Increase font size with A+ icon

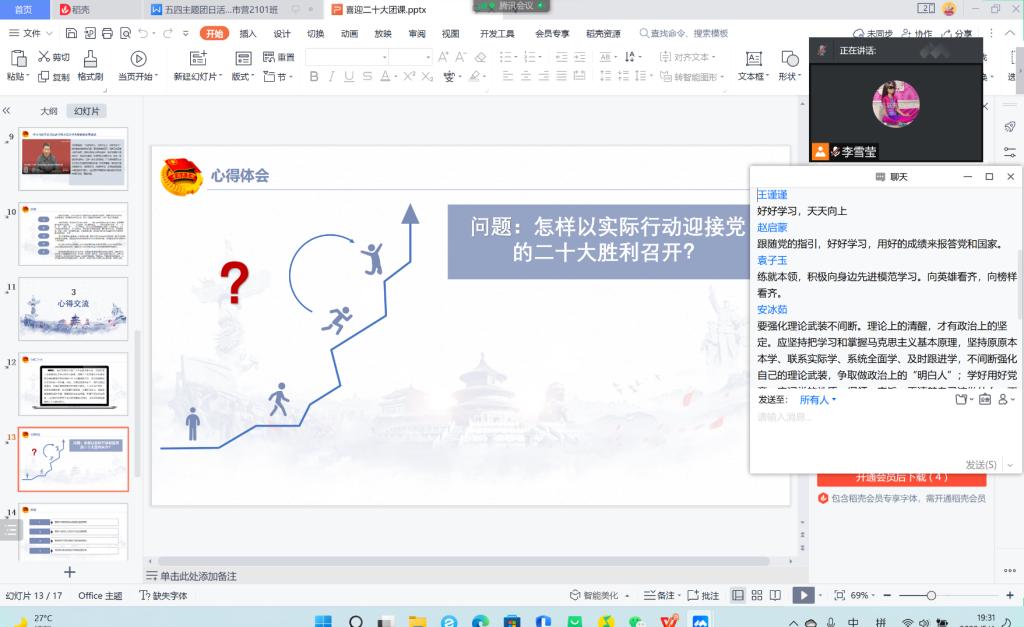pos(443,57)
